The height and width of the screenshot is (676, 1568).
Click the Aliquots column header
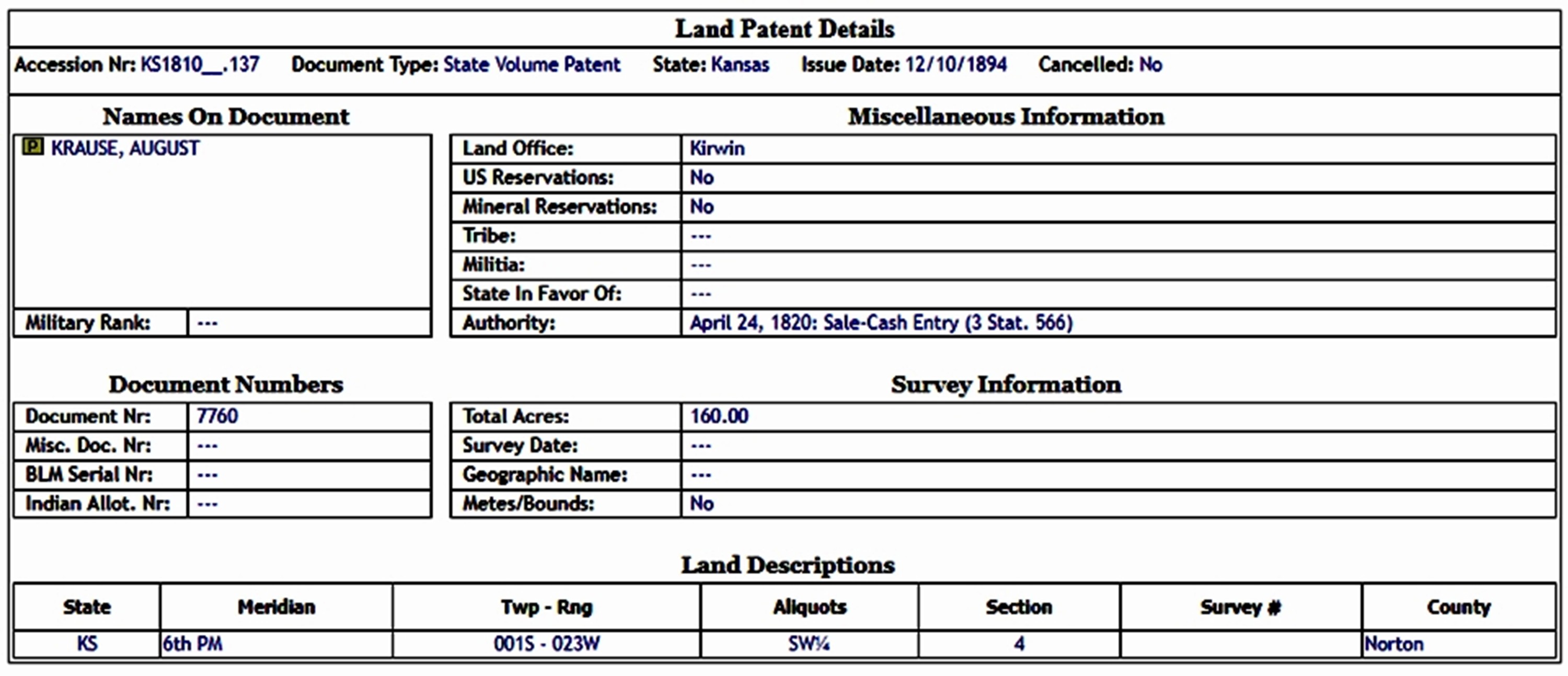(x=809, y=607)
